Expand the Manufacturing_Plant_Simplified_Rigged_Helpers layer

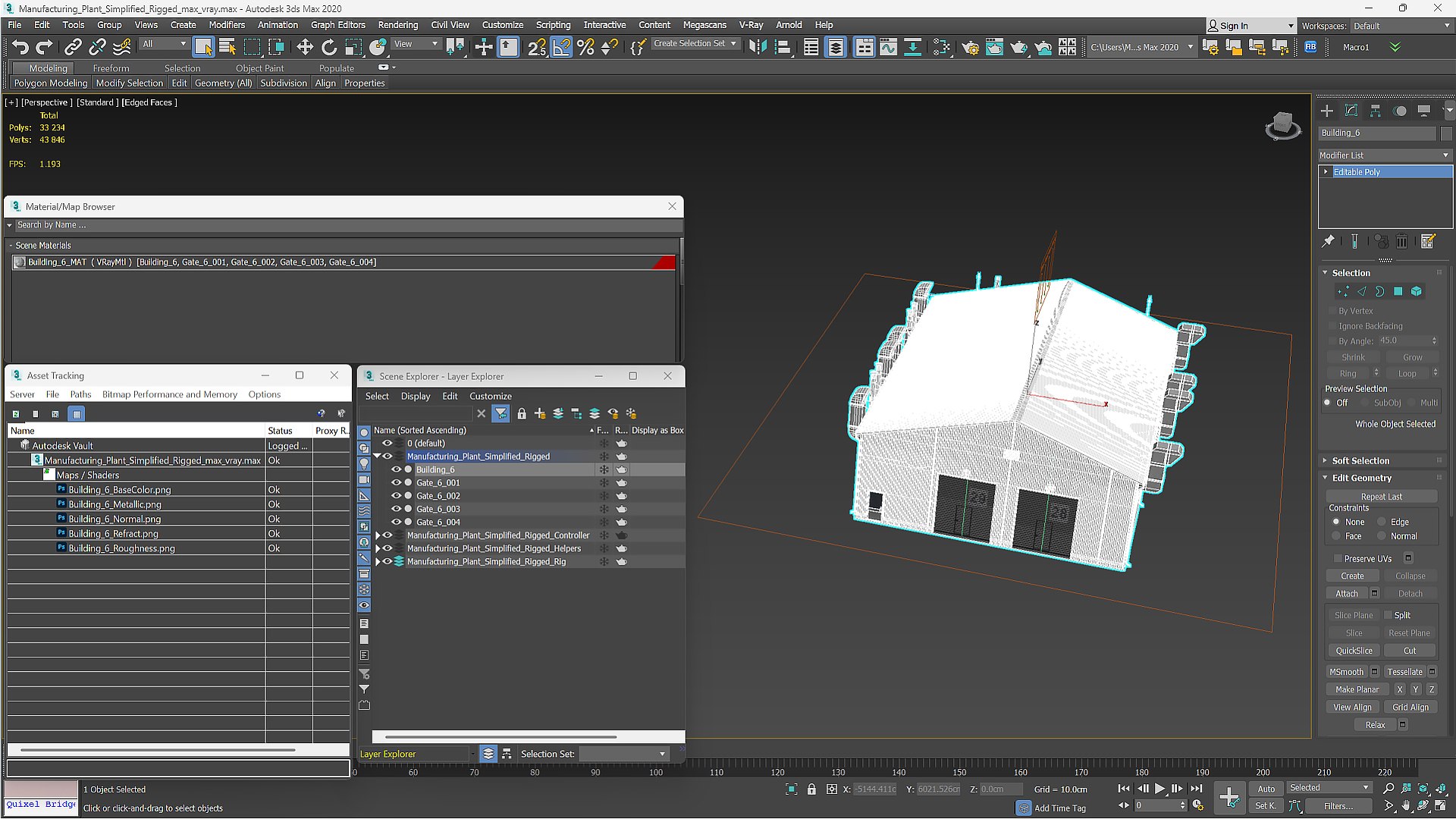(x=378, y=549)
